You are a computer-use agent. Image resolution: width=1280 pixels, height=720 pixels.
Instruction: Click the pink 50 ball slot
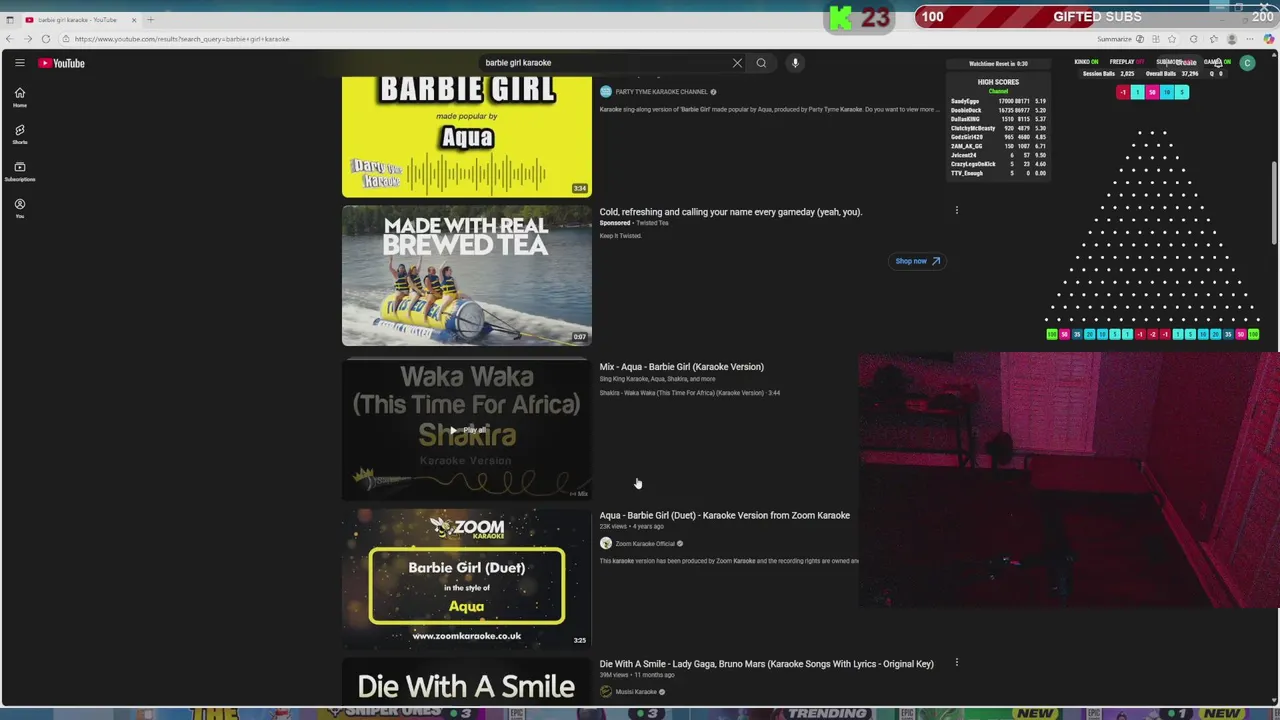click(1152, 92)
